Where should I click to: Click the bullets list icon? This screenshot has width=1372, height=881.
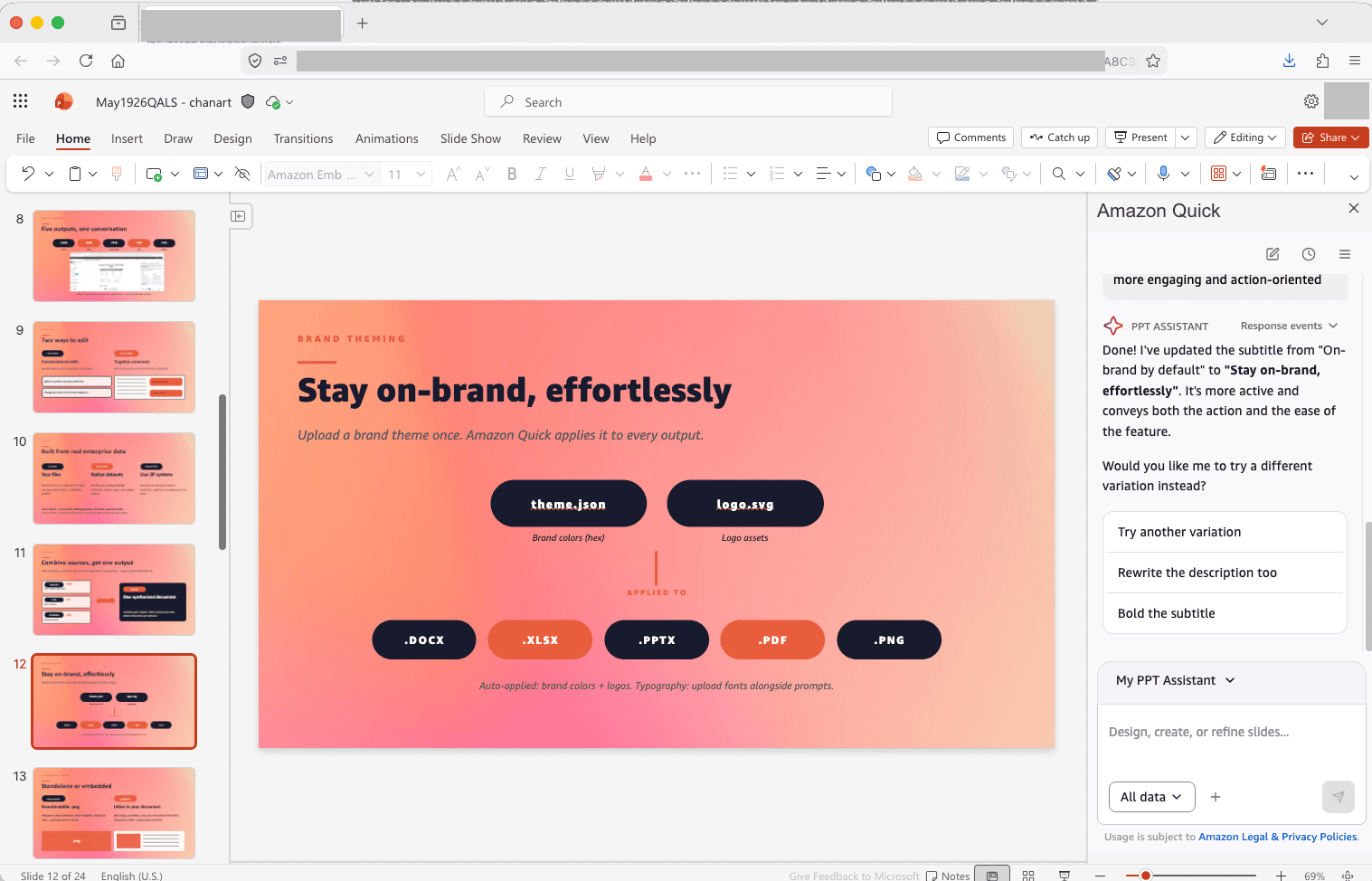[x=731, y=174]
